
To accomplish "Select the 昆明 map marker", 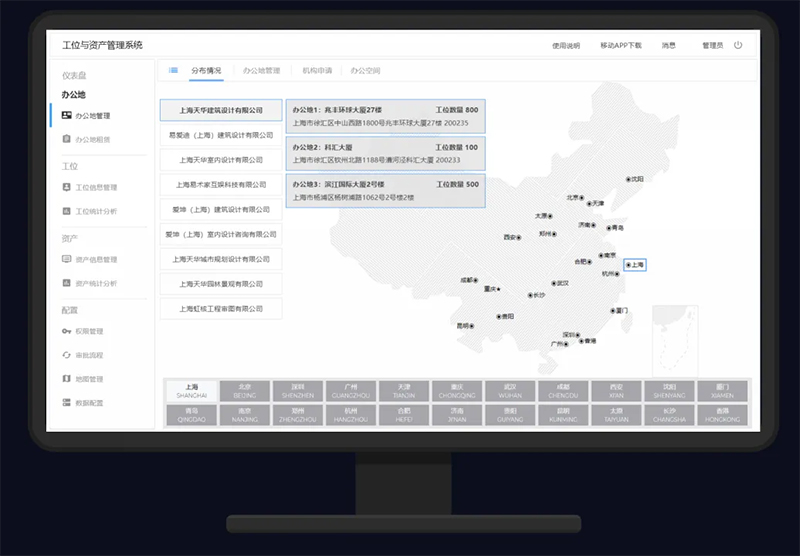I will coord(465,325).
